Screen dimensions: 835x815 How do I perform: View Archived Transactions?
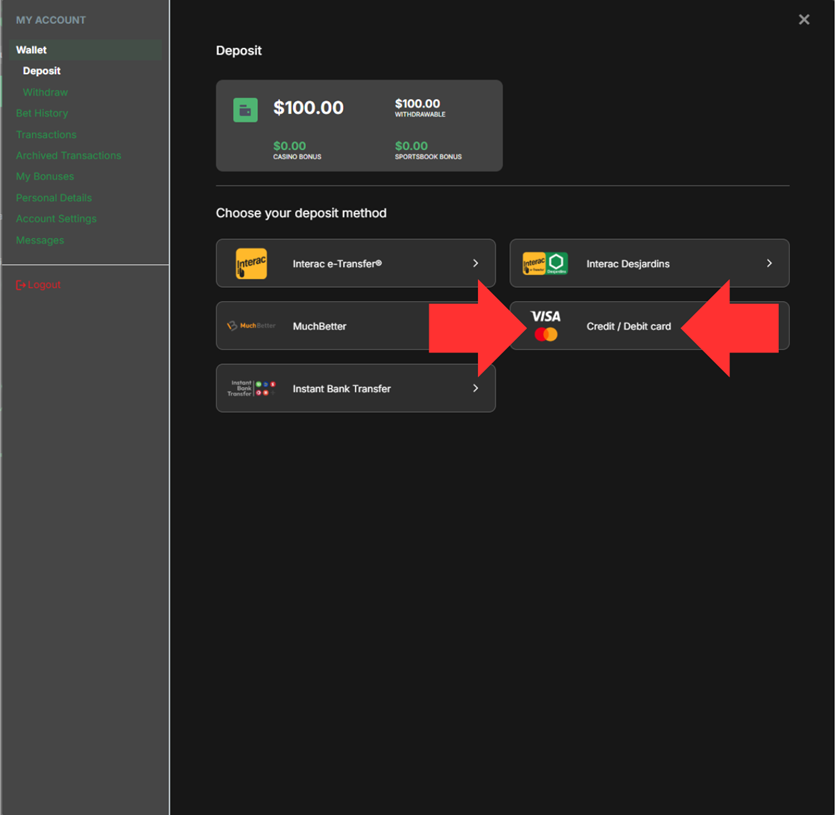pyautogui.click(x=68, y=155)
